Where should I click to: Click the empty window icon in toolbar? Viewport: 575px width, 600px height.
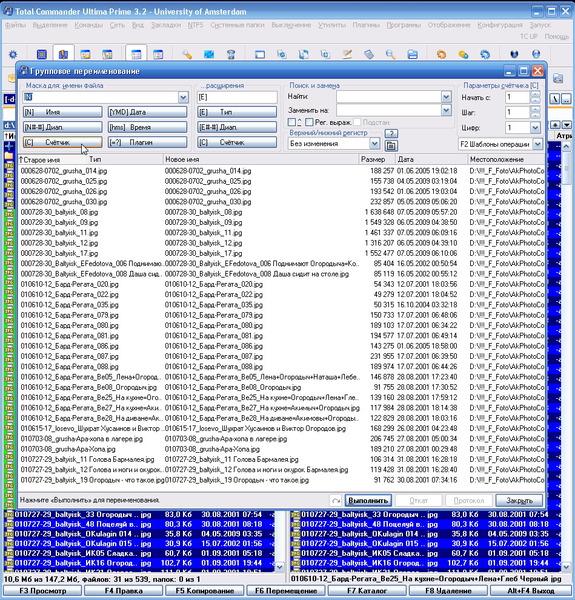(260, 54)
